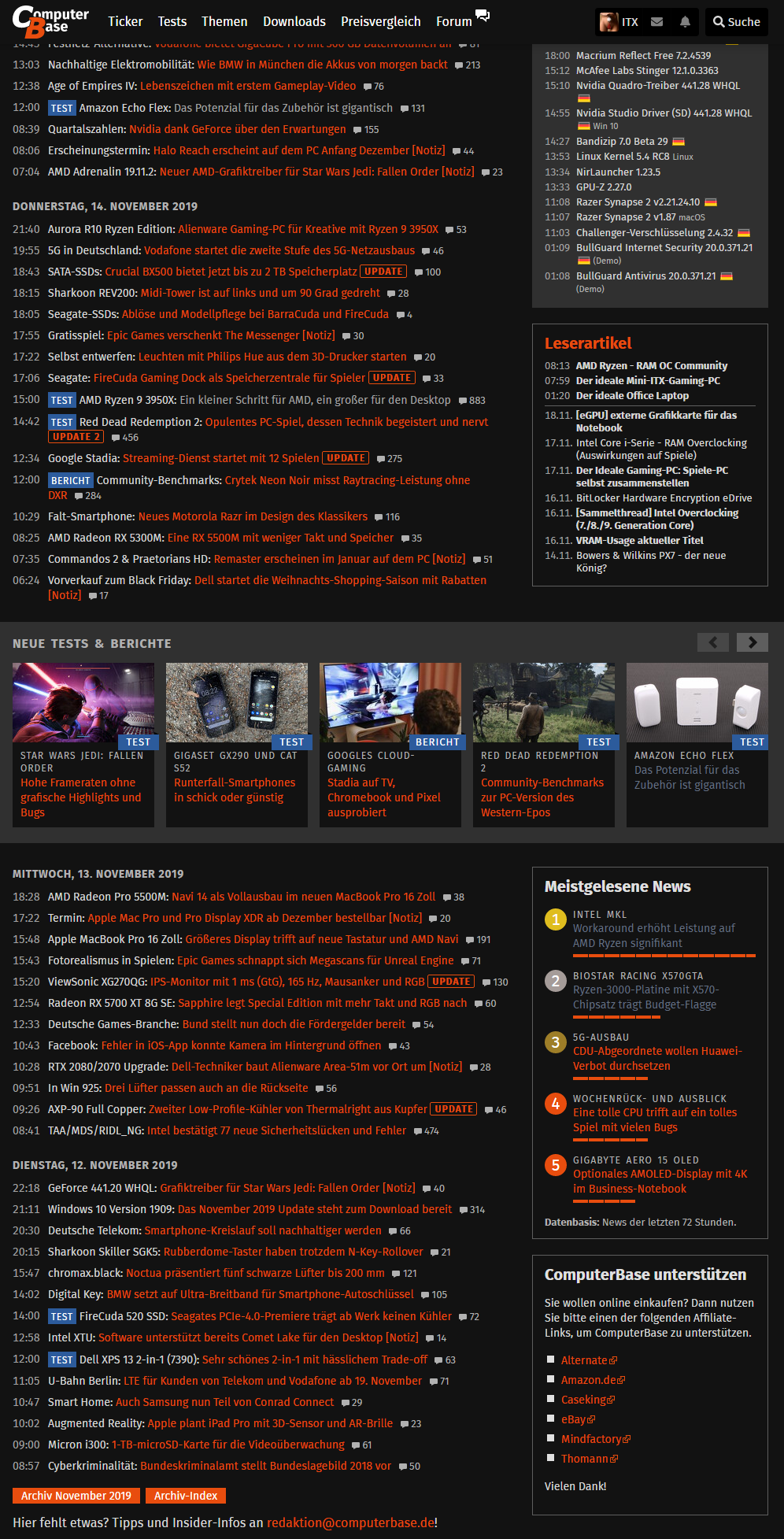
Task: Open Macrium Reflect Free 7.2.4539 download
Action: click(643, 56)
